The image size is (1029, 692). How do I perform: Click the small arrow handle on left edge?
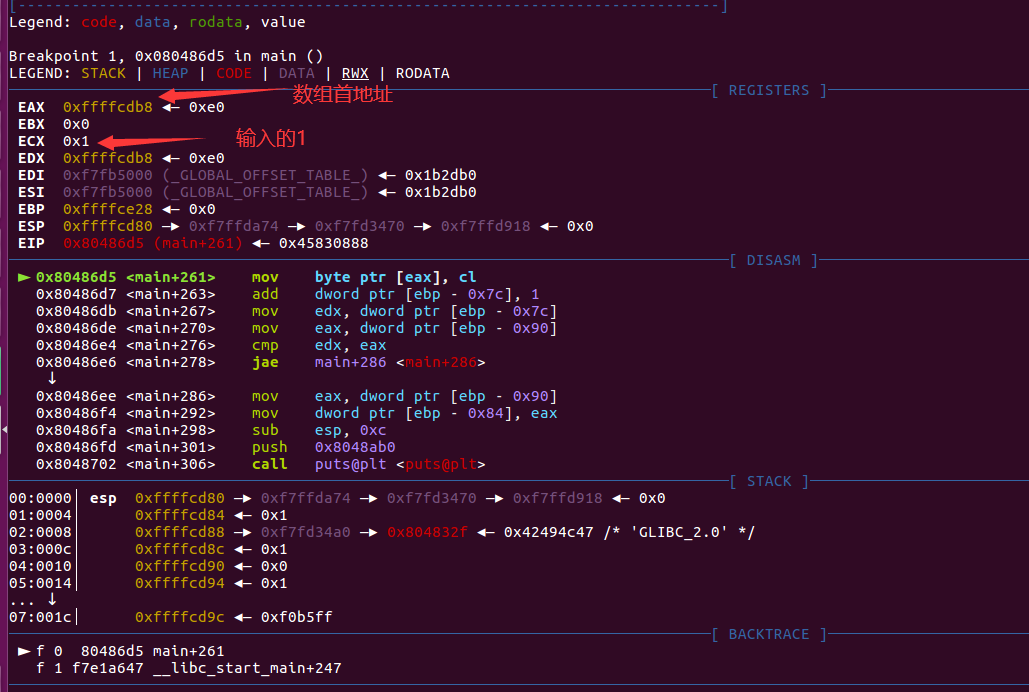(4, 429)
